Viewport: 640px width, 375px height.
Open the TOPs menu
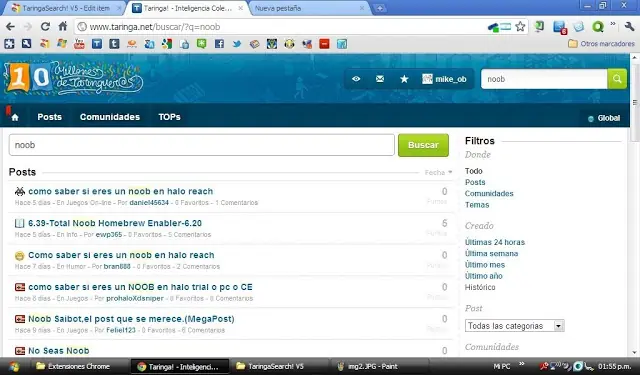(x=169, y=117)
